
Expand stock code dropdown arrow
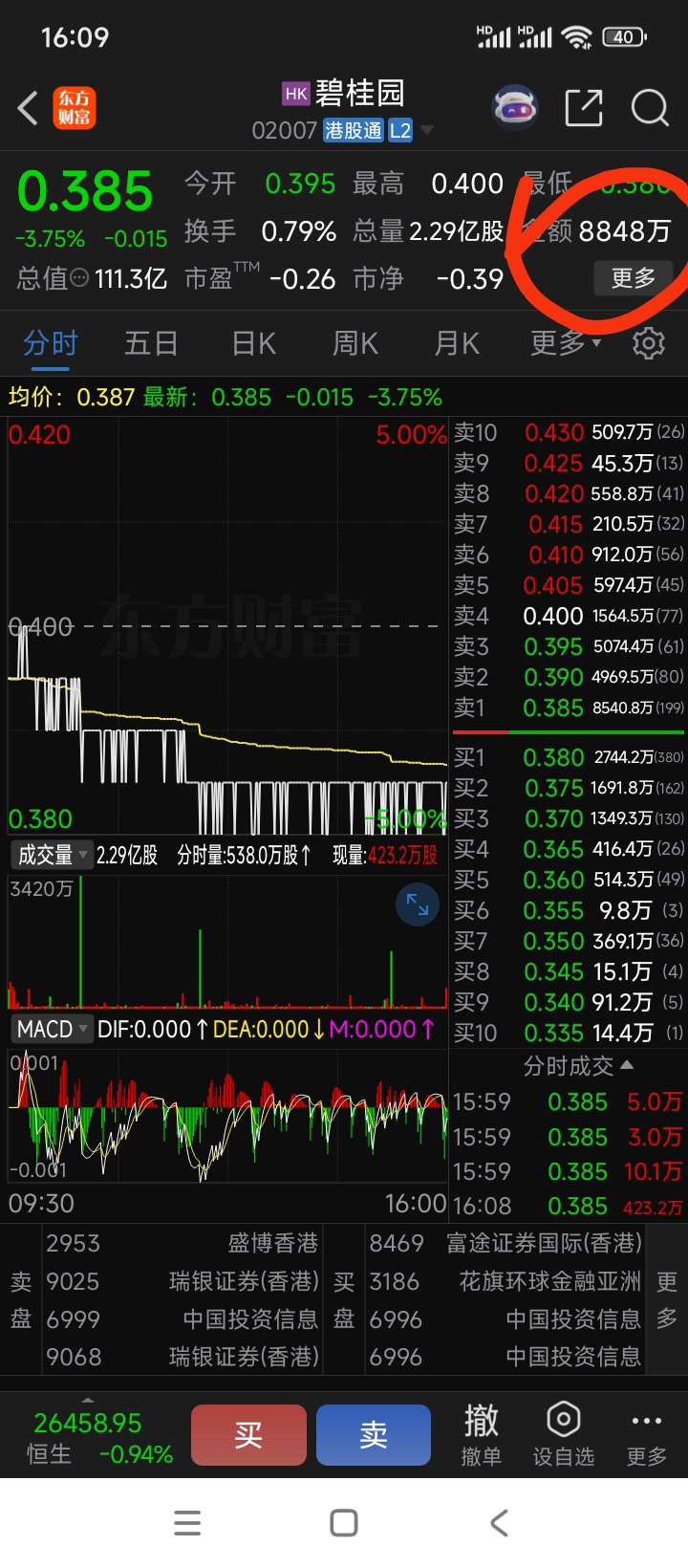point(427,130)
